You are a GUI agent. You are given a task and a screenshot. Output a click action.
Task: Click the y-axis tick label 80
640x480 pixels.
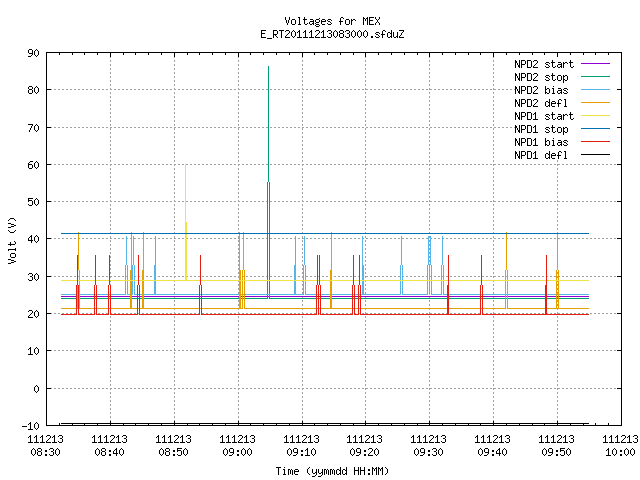(33, 90)
